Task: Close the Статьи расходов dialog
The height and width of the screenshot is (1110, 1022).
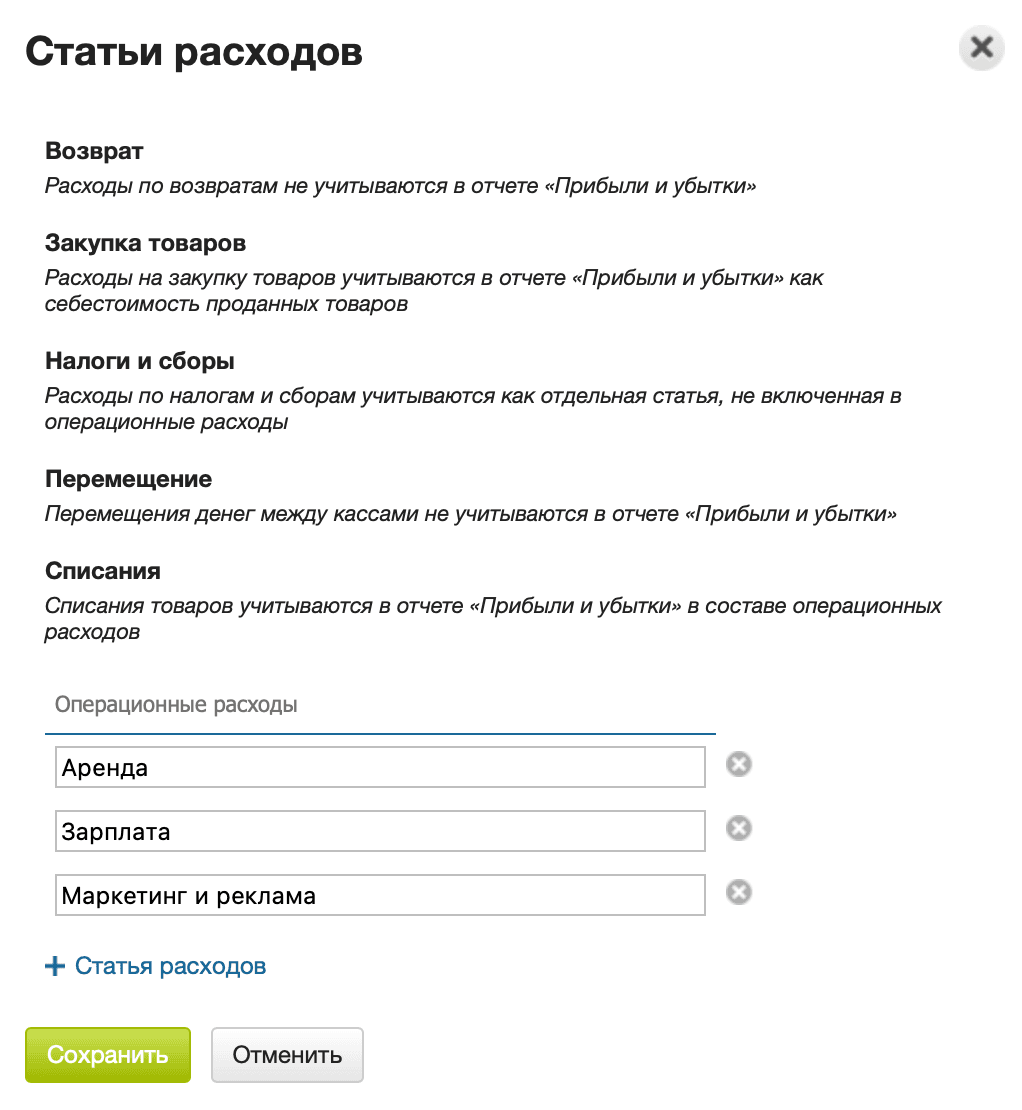Action: pos(981,47)
